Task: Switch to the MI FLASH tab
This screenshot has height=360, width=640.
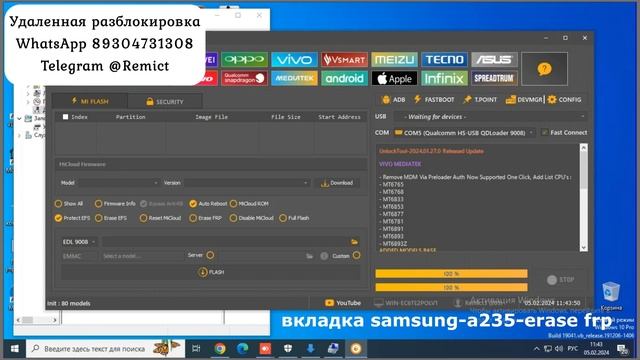Action: [x=90, y=101]
